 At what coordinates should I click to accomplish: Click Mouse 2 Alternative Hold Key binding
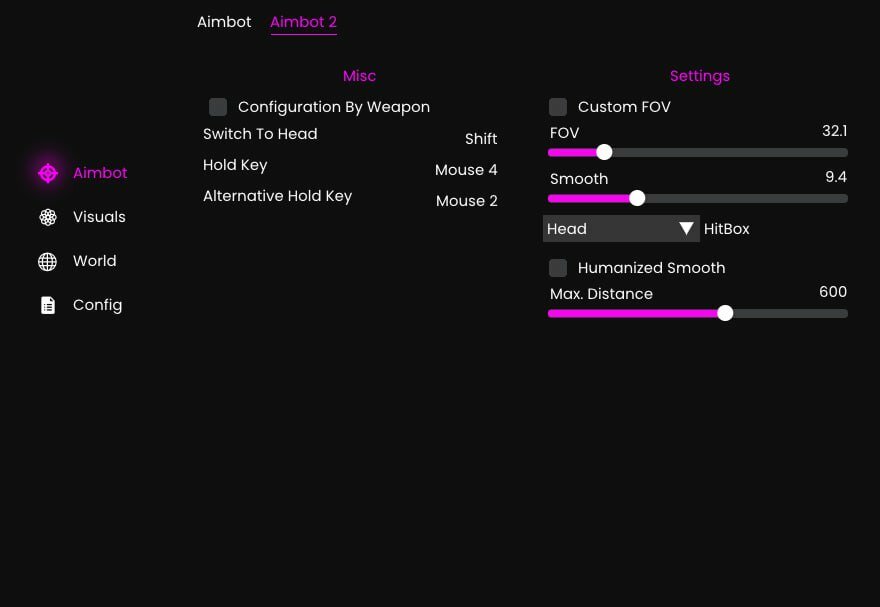tap(466, 201)
